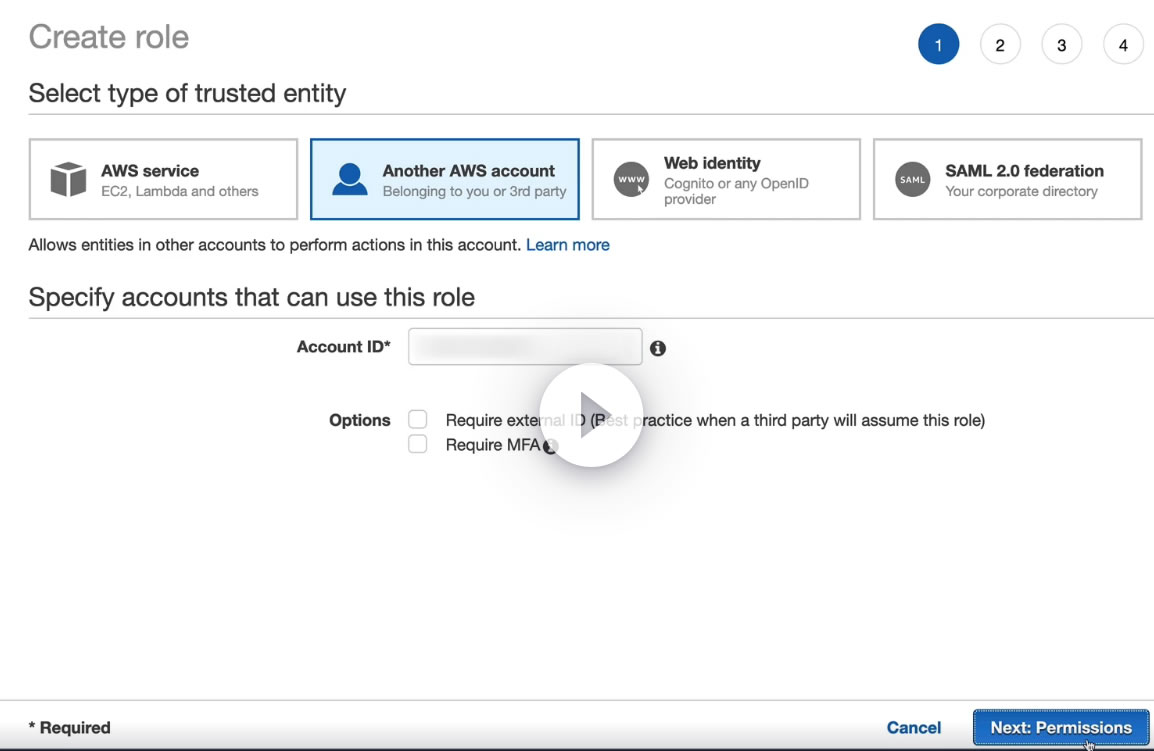Choose the AWS service entity card
The height and width of the screenshot is (751, 1154).
163,180
